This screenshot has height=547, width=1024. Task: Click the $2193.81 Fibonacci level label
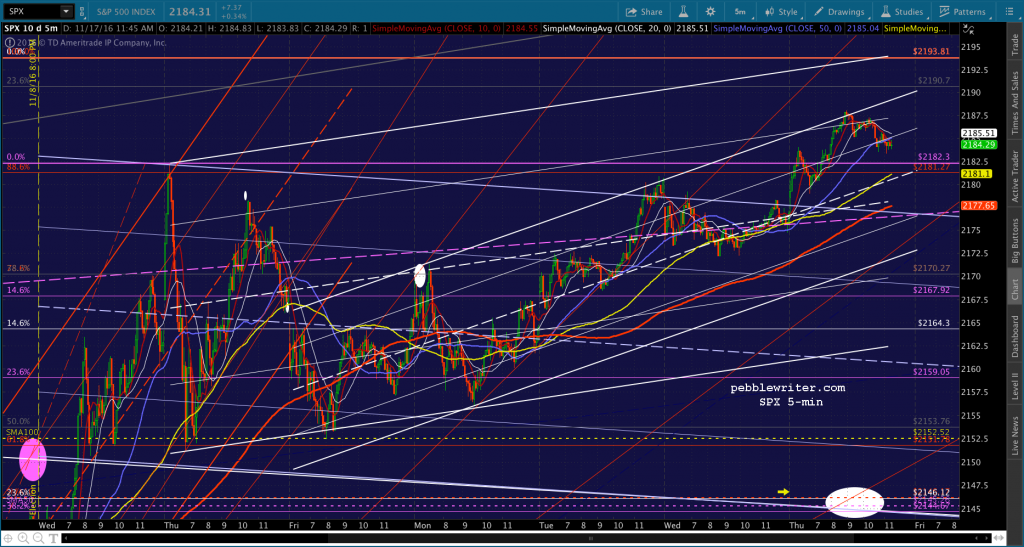[931, 52]
